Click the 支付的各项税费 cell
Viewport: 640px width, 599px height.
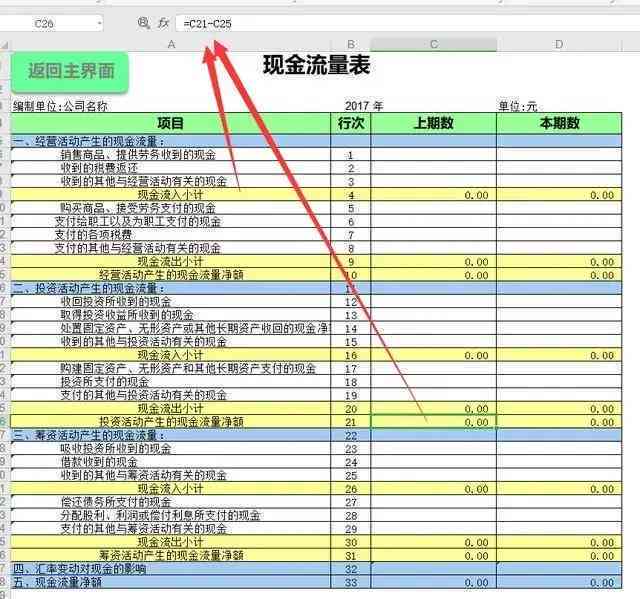[171, 235]
